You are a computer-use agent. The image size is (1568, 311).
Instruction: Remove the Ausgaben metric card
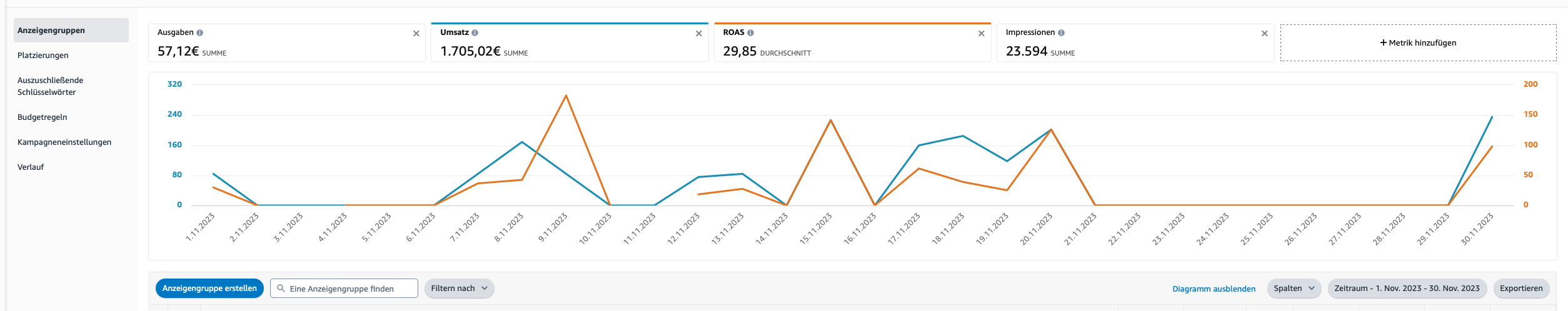click(416, 34)
